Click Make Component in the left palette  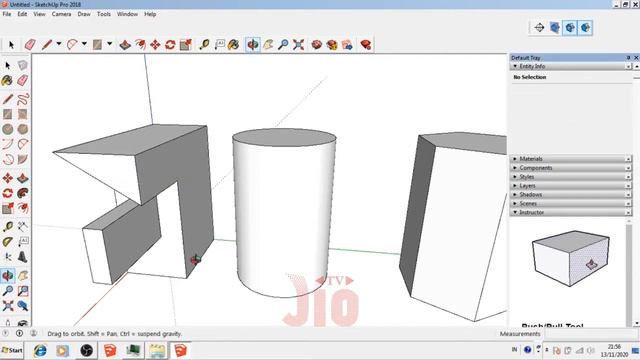[x=22, y=65]
